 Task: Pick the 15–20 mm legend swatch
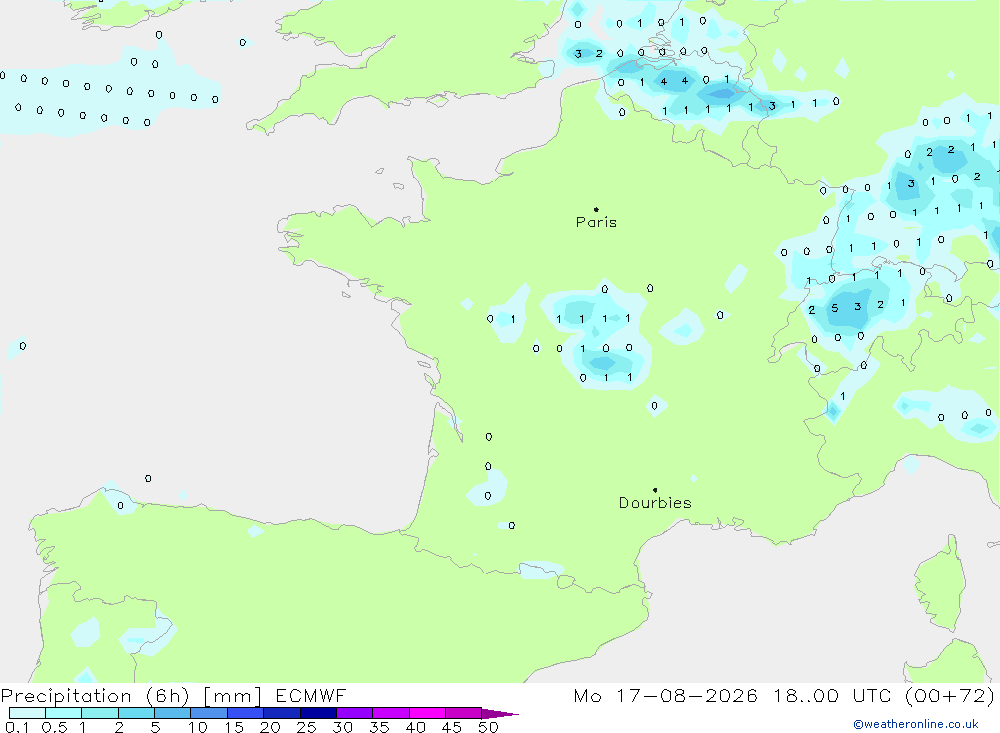245,713
